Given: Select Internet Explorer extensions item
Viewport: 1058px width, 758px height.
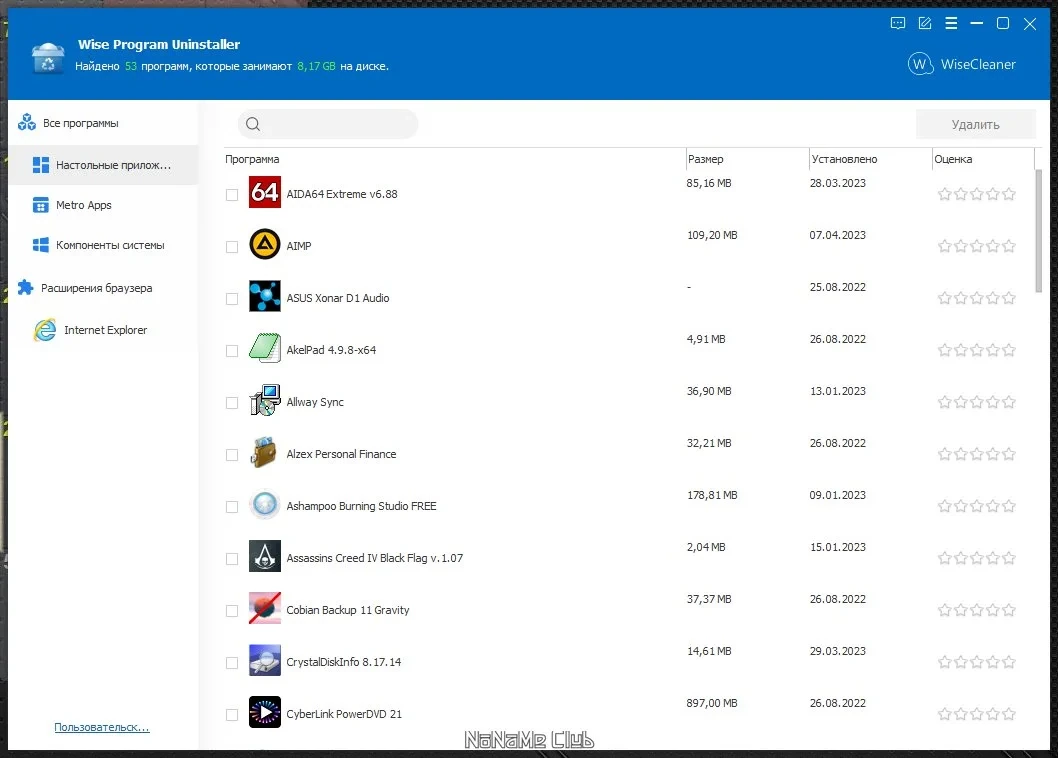Looking at the screenshot, I should 103,330.
